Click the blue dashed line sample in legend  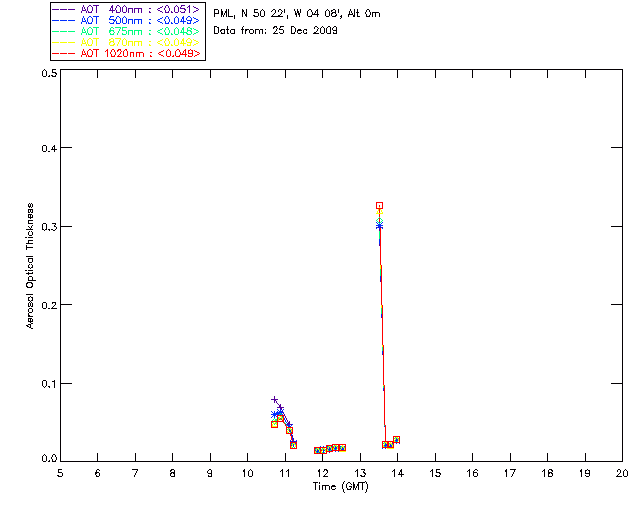point(64,20)
